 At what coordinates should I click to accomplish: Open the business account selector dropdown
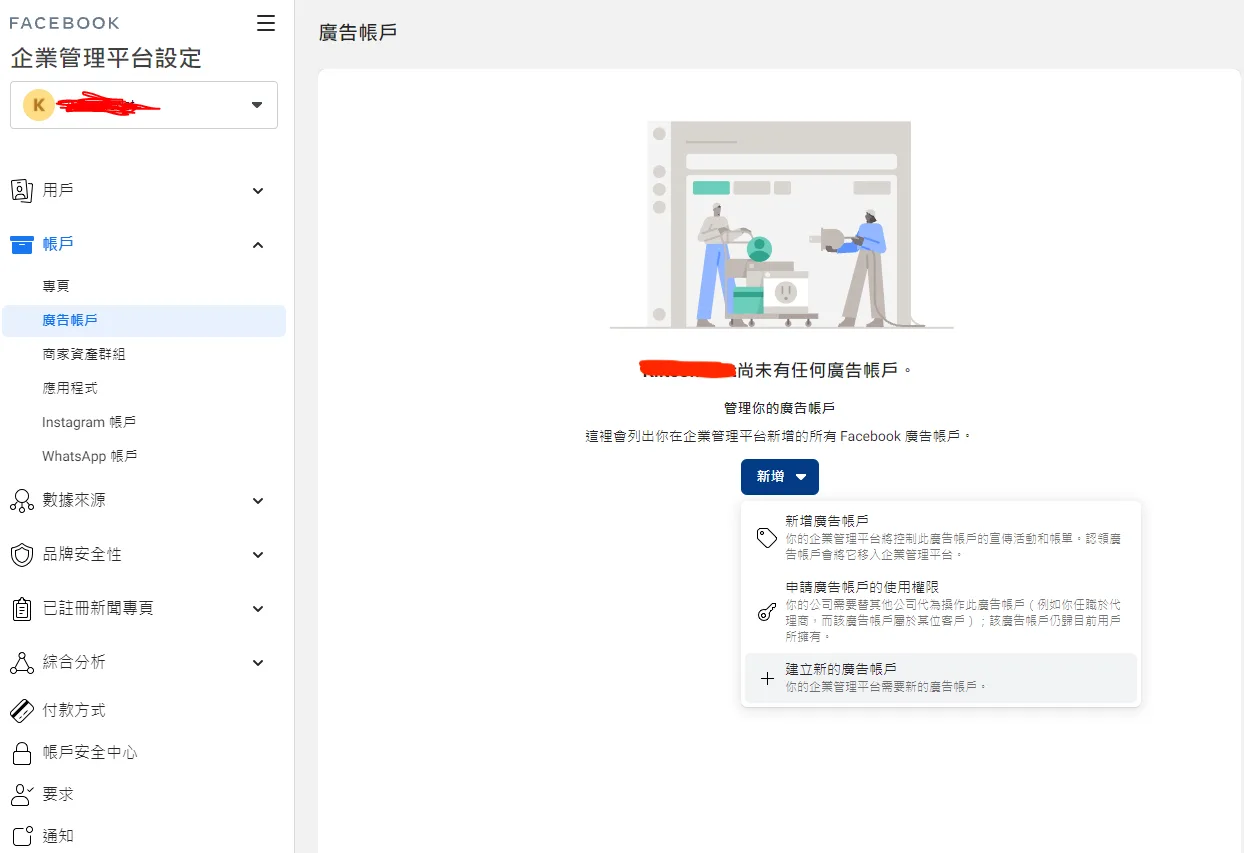[258, 104]
